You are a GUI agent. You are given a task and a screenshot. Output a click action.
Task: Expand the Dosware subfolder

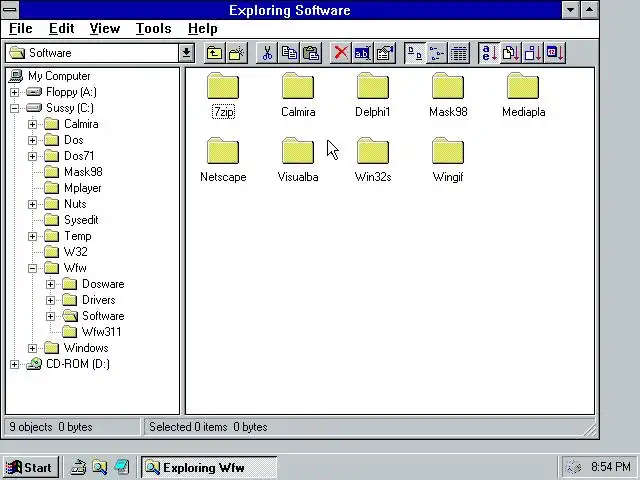pyautogui.click(x=50, y=284)
